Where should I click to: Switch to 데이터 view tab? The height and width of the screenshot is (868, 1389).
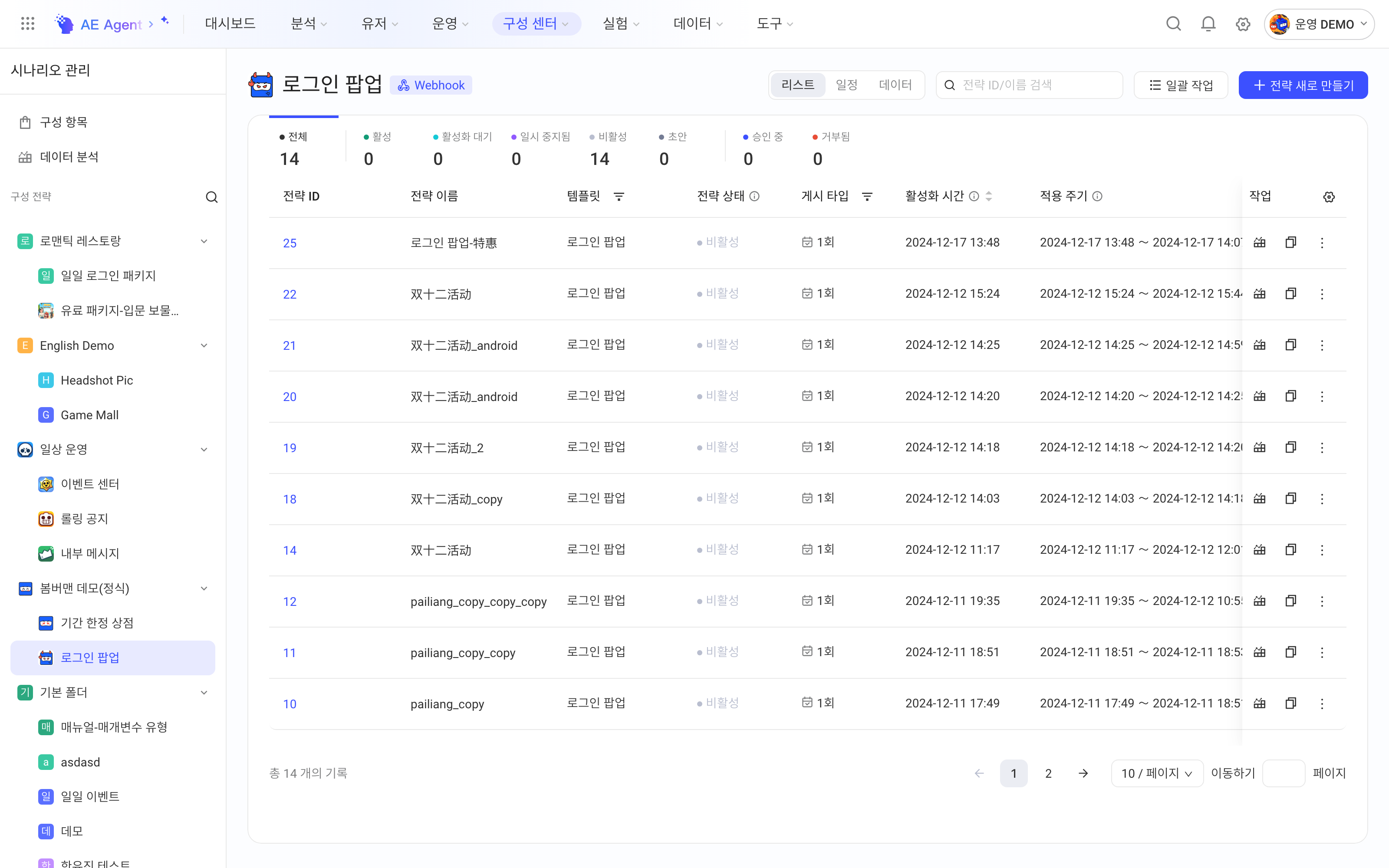[x=895, y=85]
